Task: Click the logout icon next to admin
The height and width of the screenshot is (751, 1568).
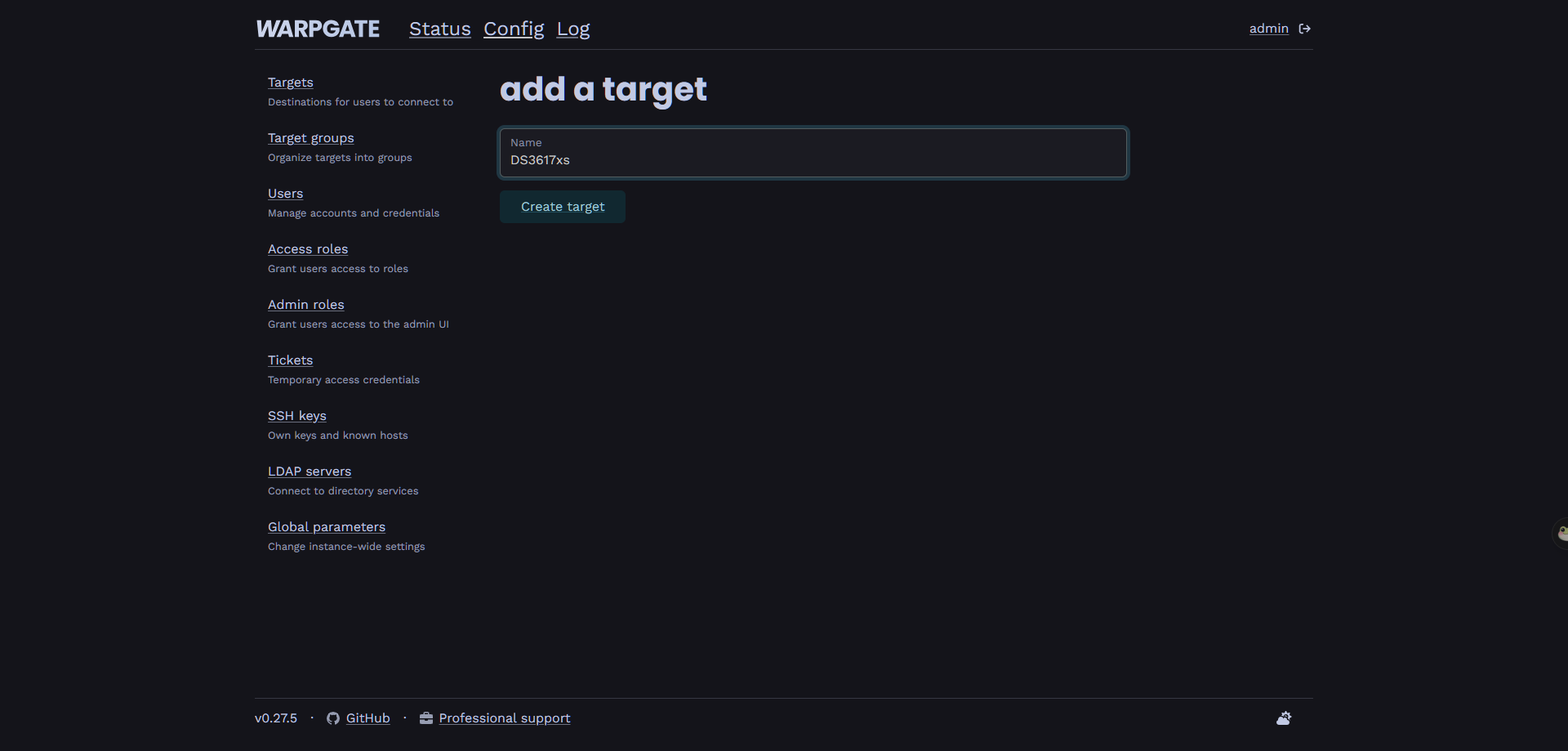Action: (x=1305, y=29)
